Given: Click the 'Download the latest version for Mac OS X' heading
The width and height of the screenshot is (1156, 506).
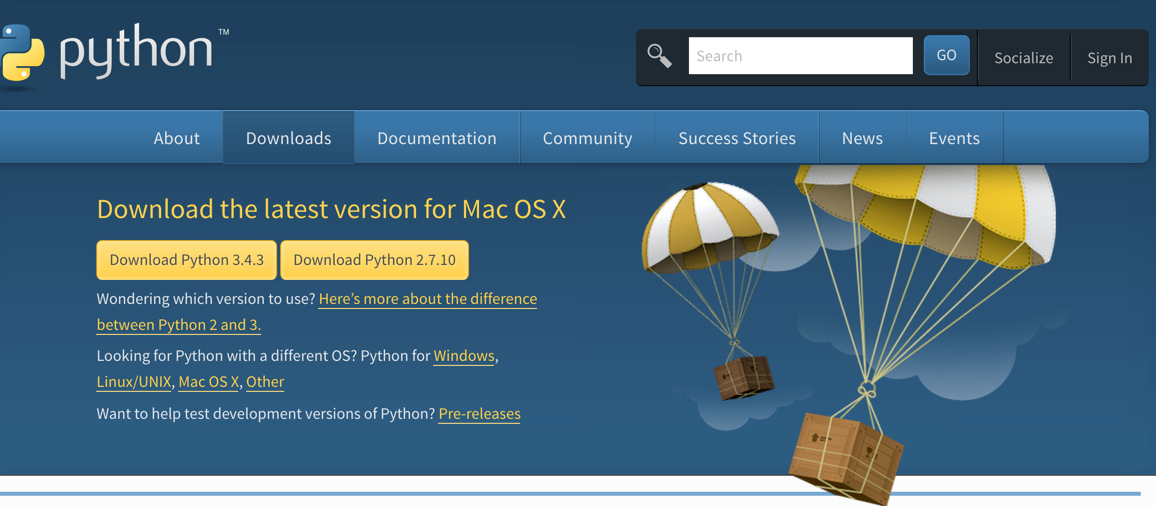Looking at the screenshot, I should [x=331, y=209].
